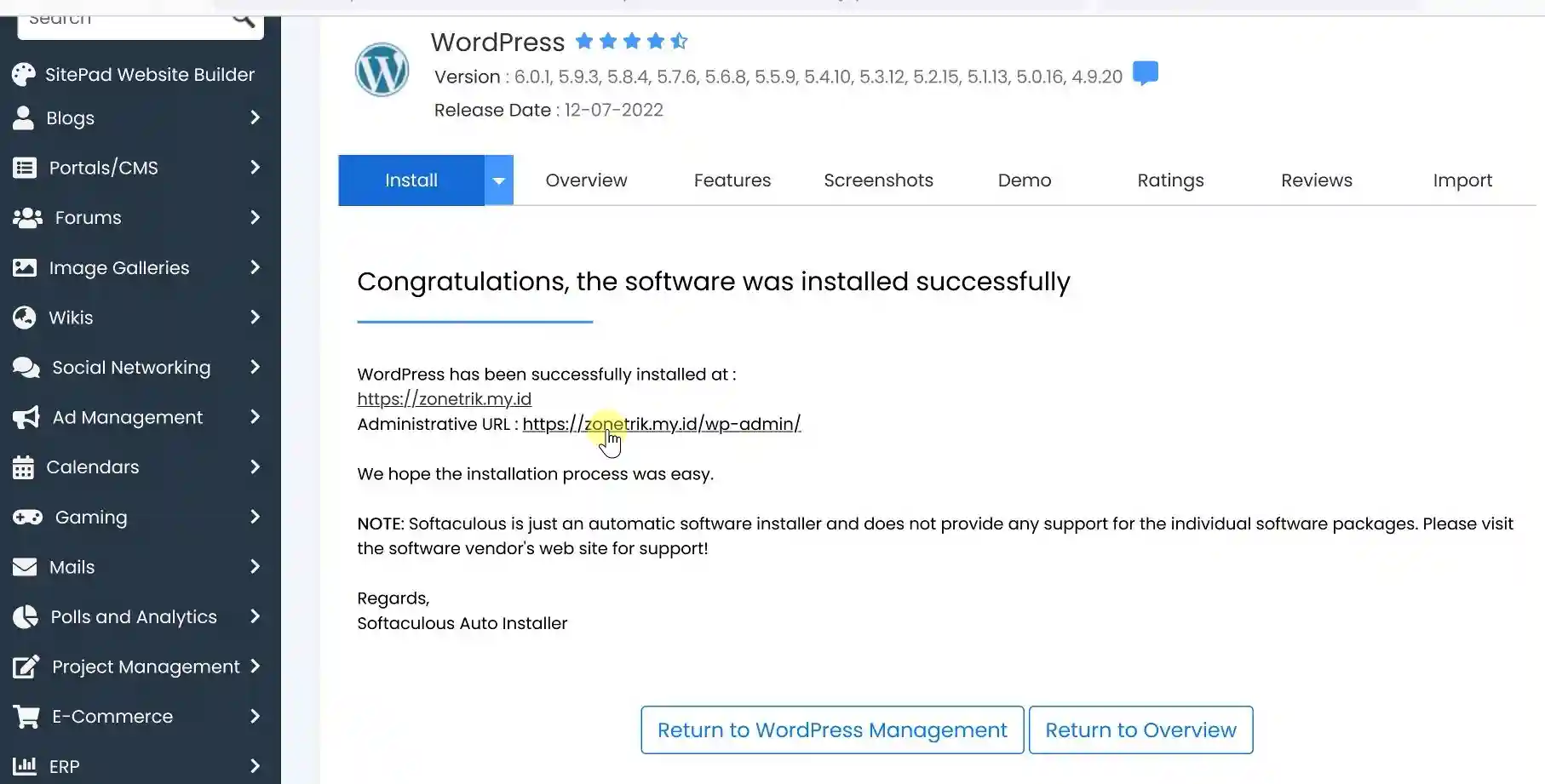Open the Screenshots tab

[878, 180]
